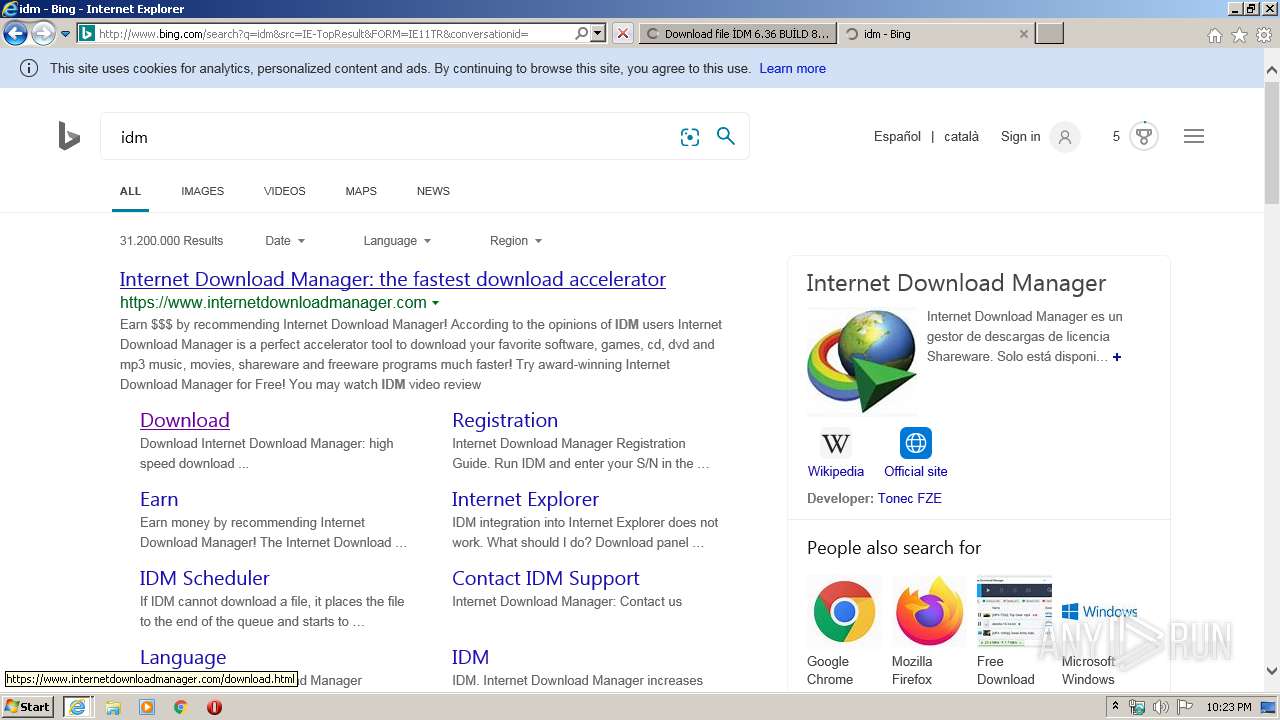The height and width of the screenshot is (720, 1280).
Task: Click the search magnifier icon
Action: (726, 136)
